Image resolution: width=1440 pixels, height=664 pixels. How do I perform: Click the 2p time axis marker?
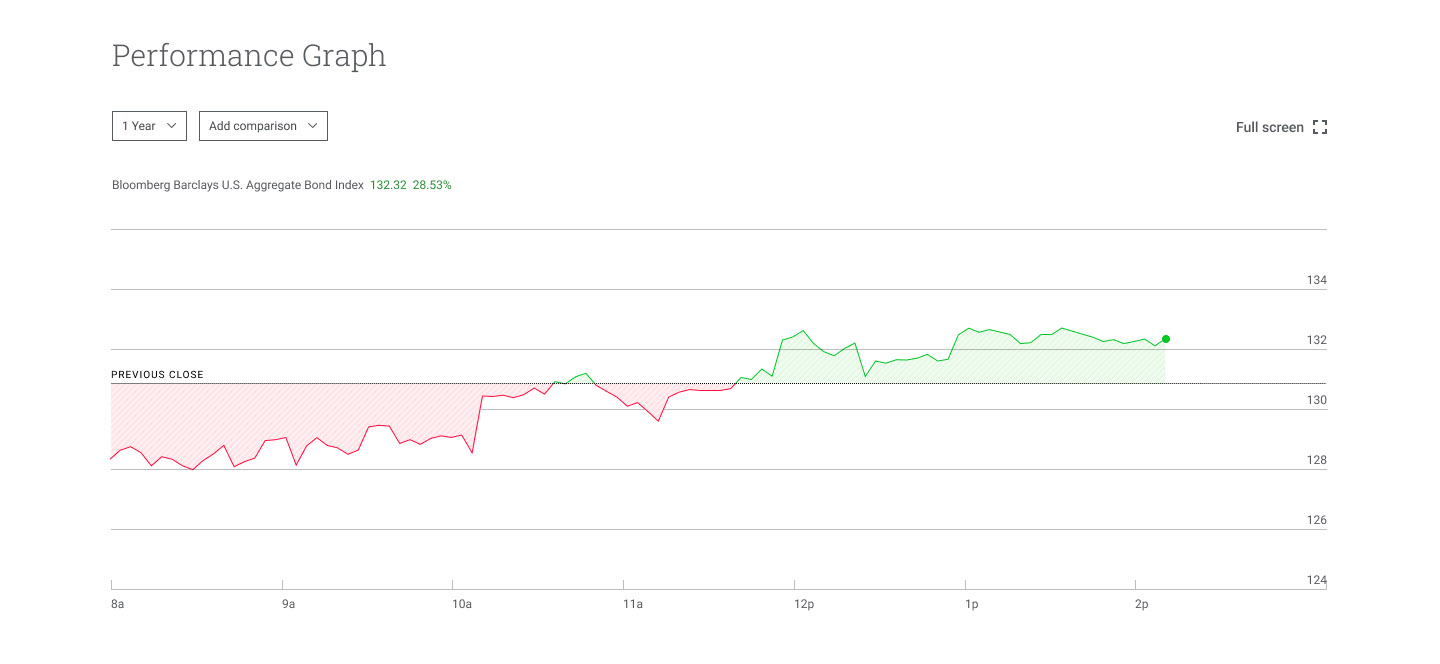coord(1142,604)
